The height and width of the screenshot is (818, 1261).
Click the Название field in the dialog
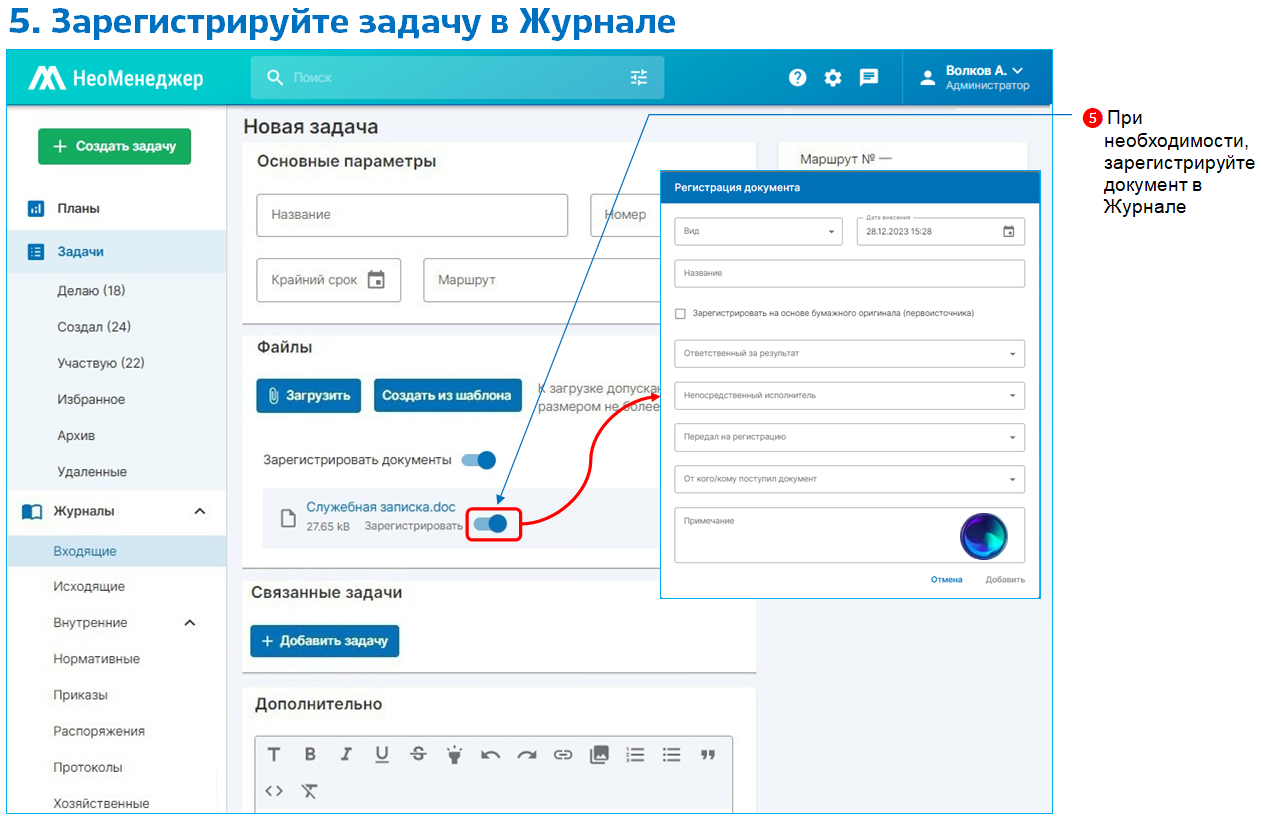849,273
